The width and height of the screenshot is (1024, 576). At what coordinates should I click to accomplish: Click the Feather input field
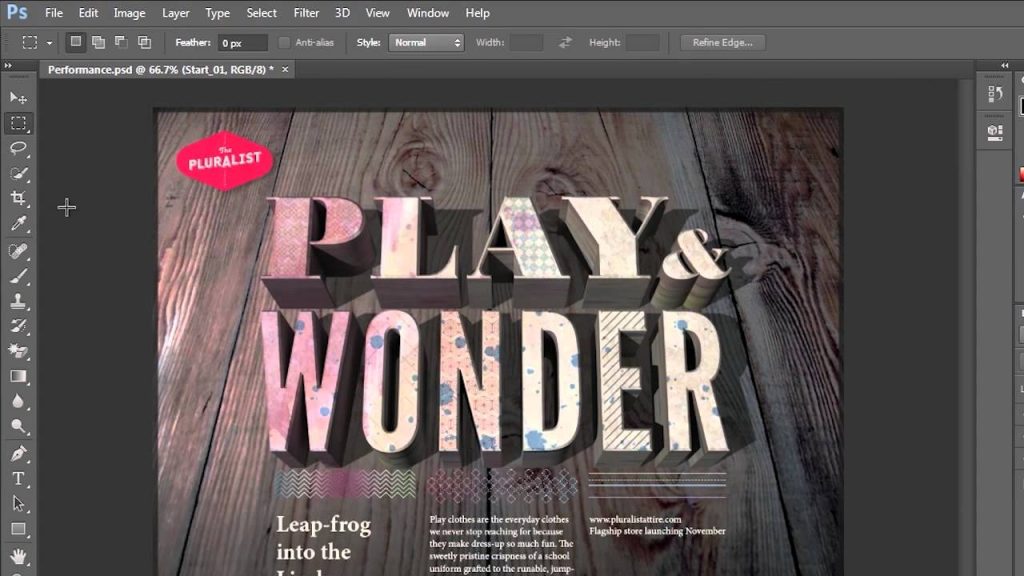[x=243, y=43]
